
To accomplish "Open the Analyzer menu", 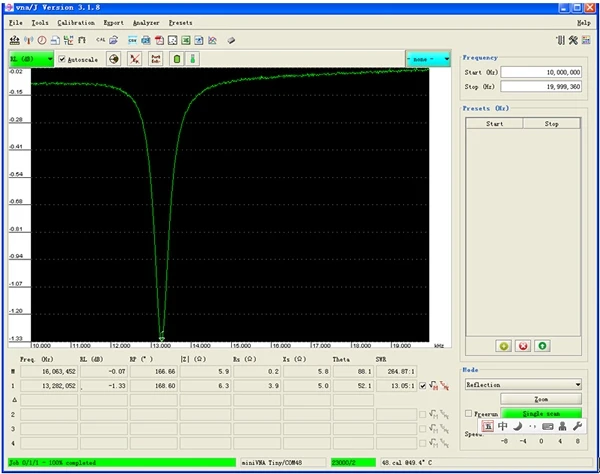I will (x=146, y=21).
